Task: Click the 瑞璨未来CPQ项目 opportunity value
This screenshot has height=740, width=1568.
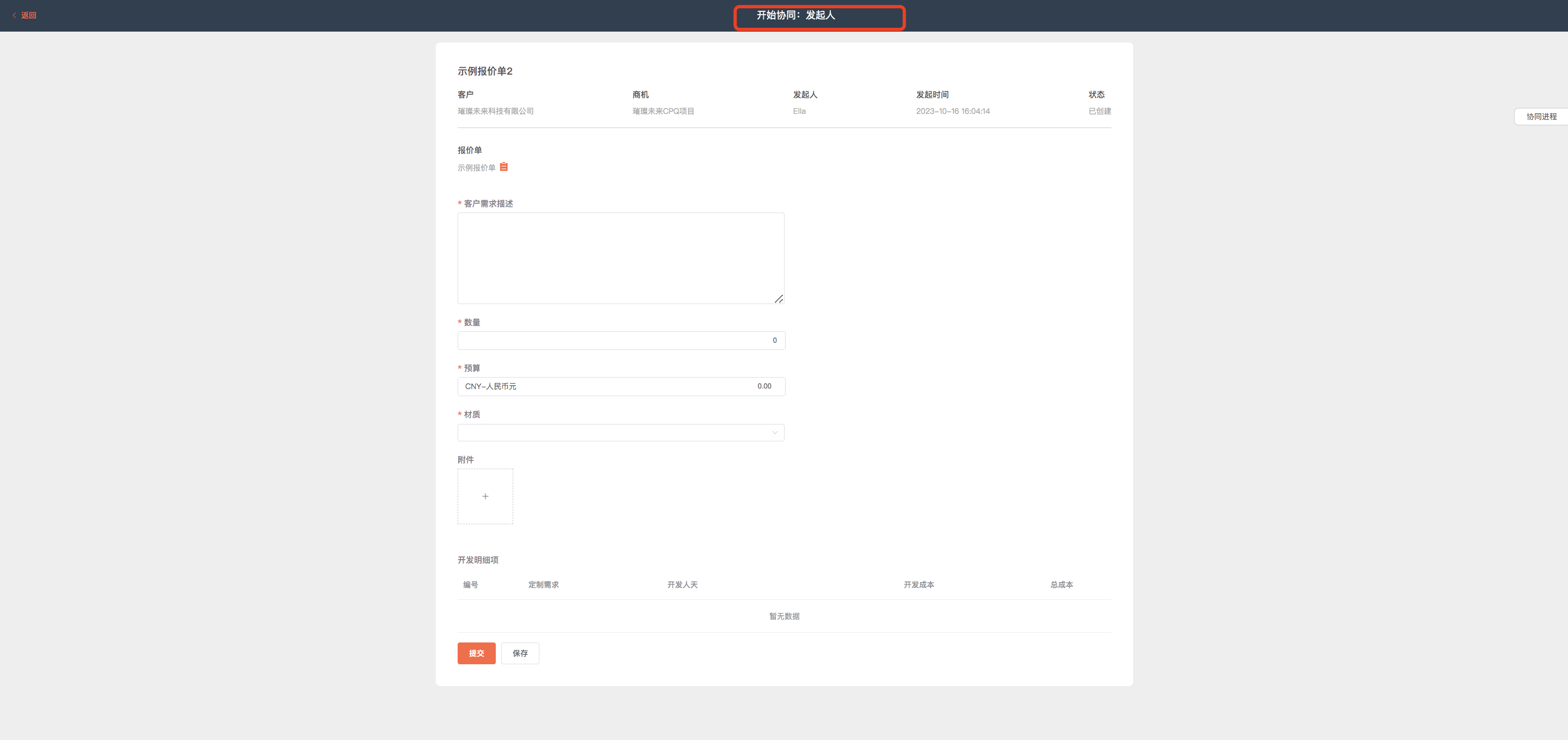Action: [663, 112]
